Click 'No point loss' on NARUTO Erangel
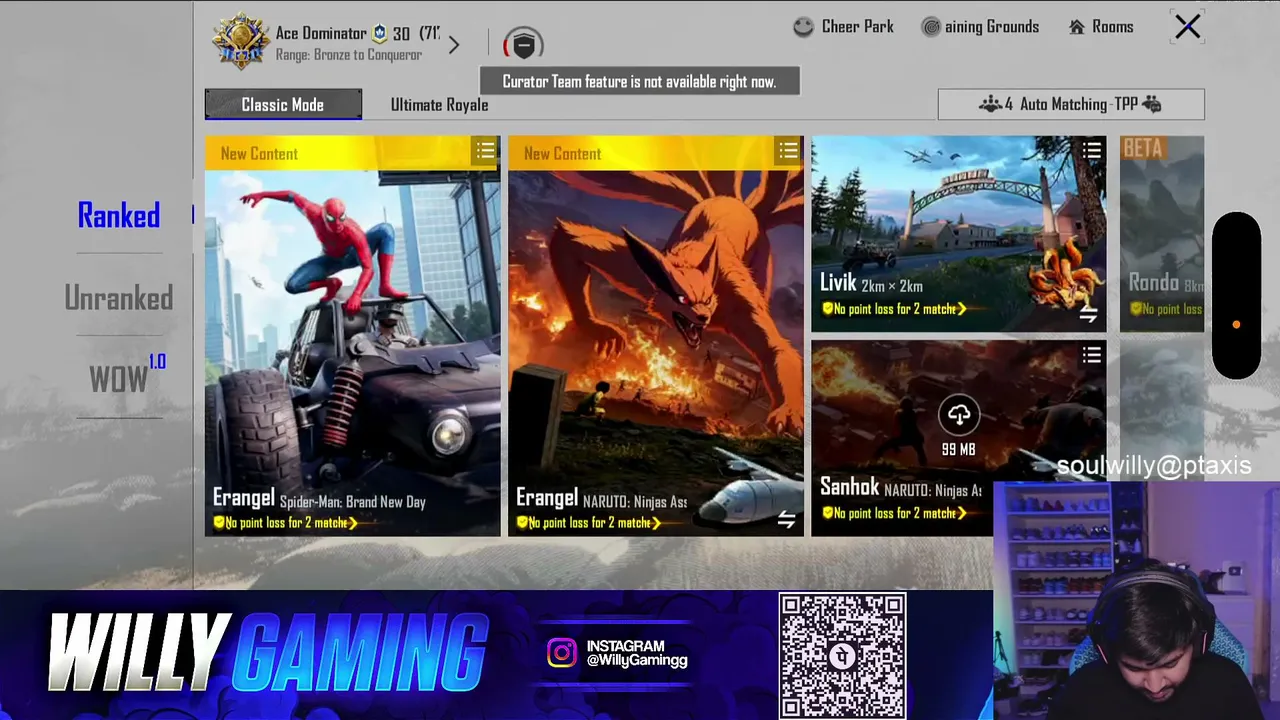The width and height of the screenshot is (1280, 720). (588, 523)
